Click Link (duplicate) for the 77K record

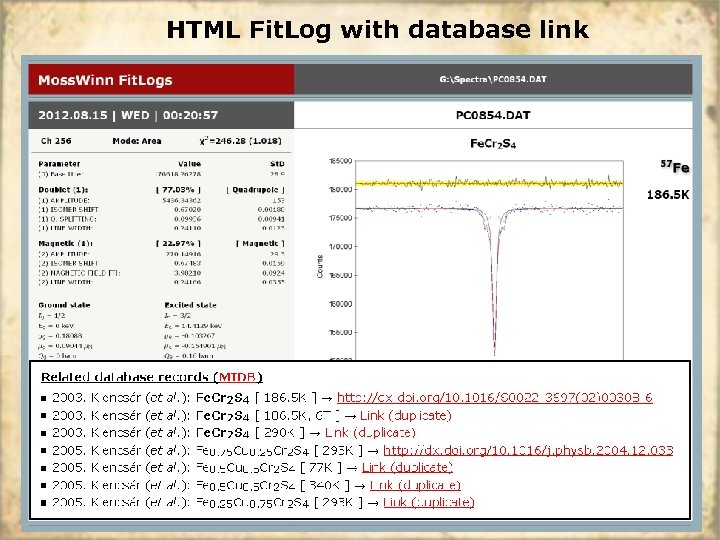point(407,467)
